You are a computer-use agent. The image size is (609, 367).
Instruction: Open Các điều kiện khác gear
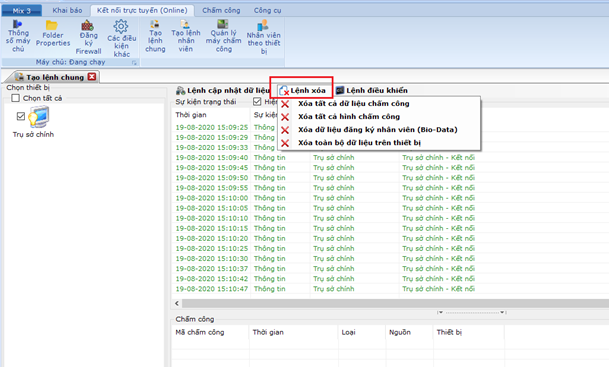[x=122, y=38]
